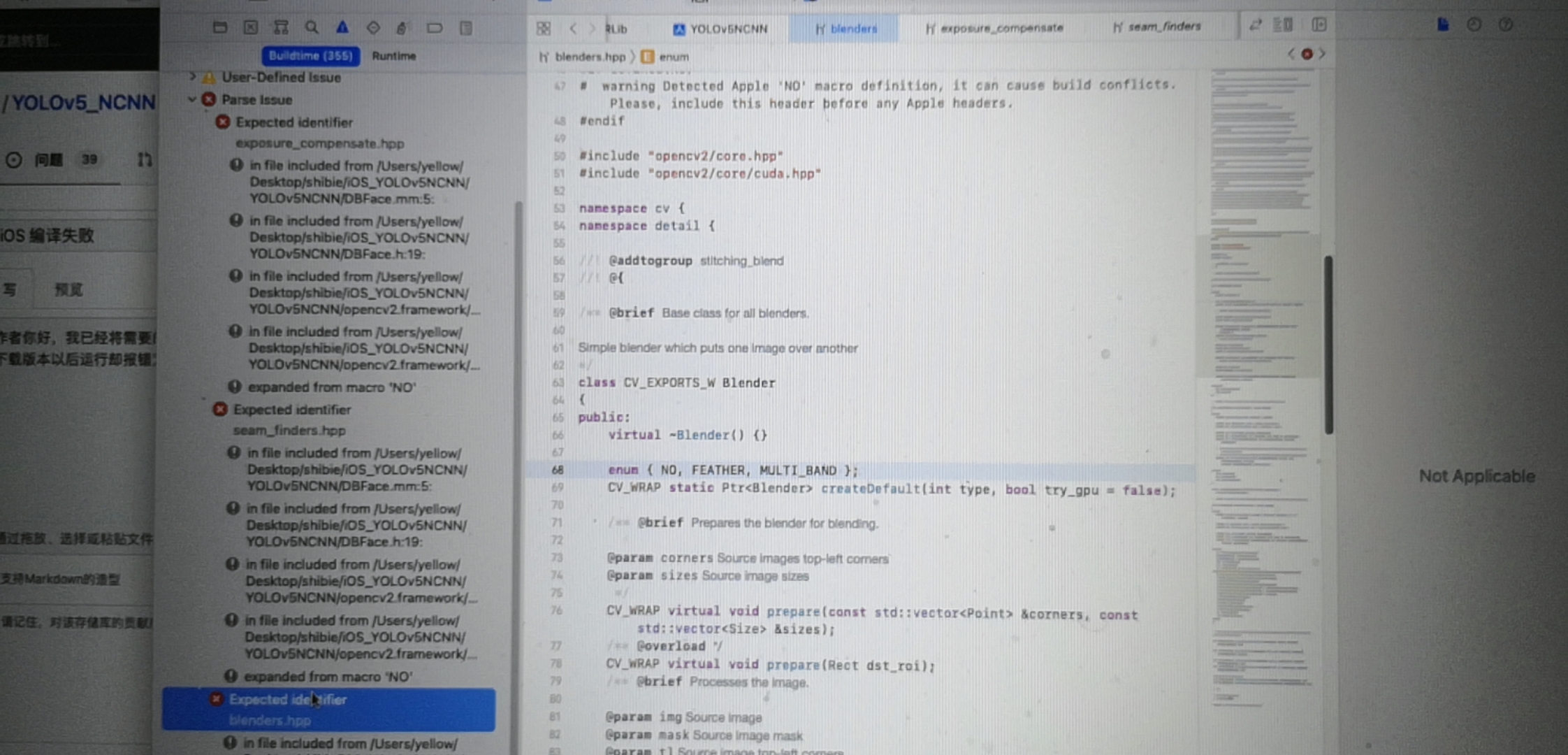Image resolution: width=1568 pixels, height=755 pixels.
Task: Show the History inspector clock icon
Action: pyautogui.click(x=1474, y=24)
